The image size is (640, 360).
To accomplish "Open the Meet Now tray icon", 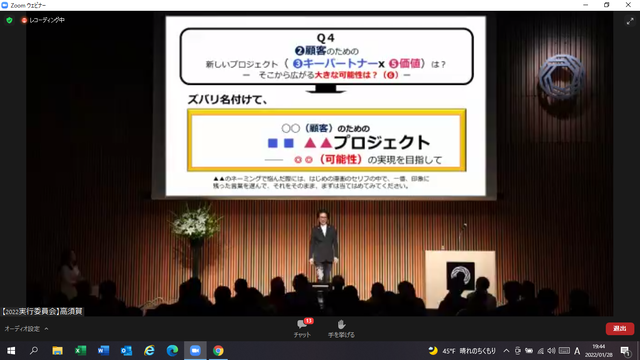I will click(x=518, y=351).
